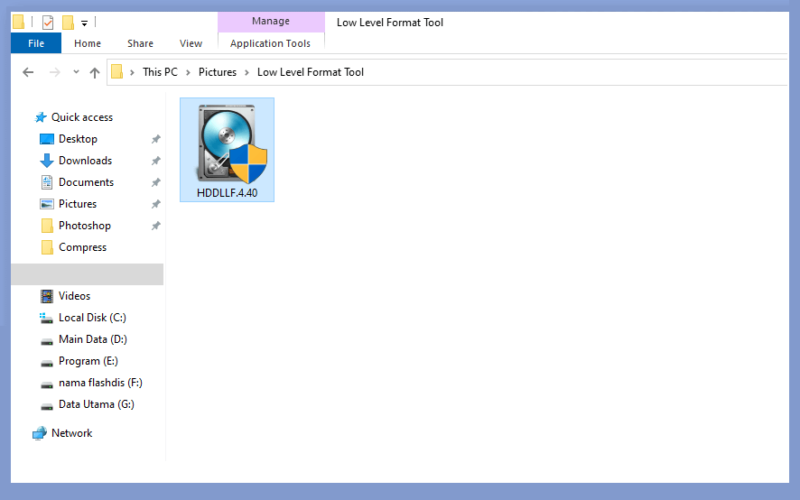Unpin Pictures using its pin icon
Viewport: 800px width, 500px height.
(156, 204)
